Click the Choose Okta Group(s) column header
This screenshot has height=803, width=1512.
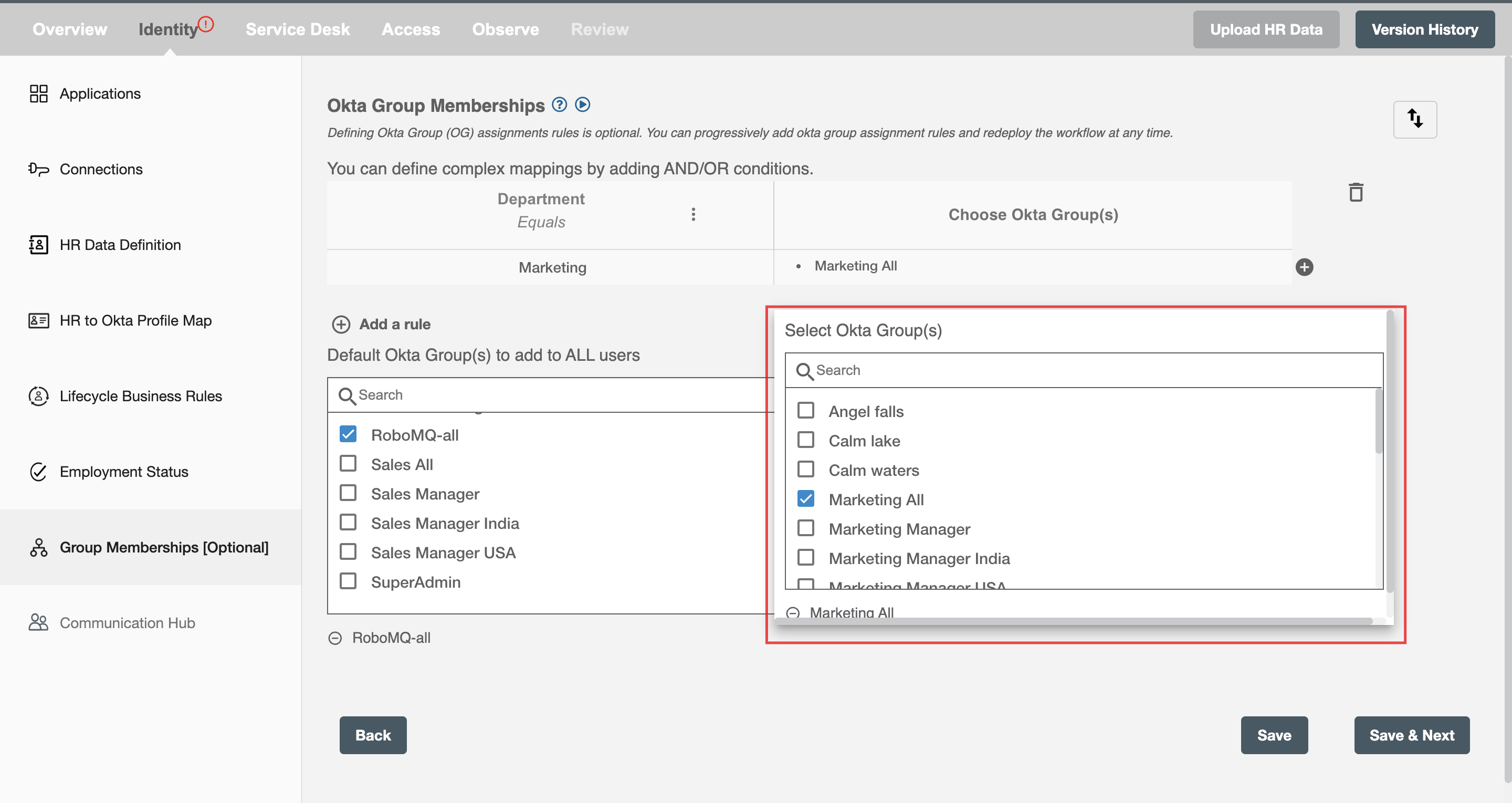coord(1033,215)
